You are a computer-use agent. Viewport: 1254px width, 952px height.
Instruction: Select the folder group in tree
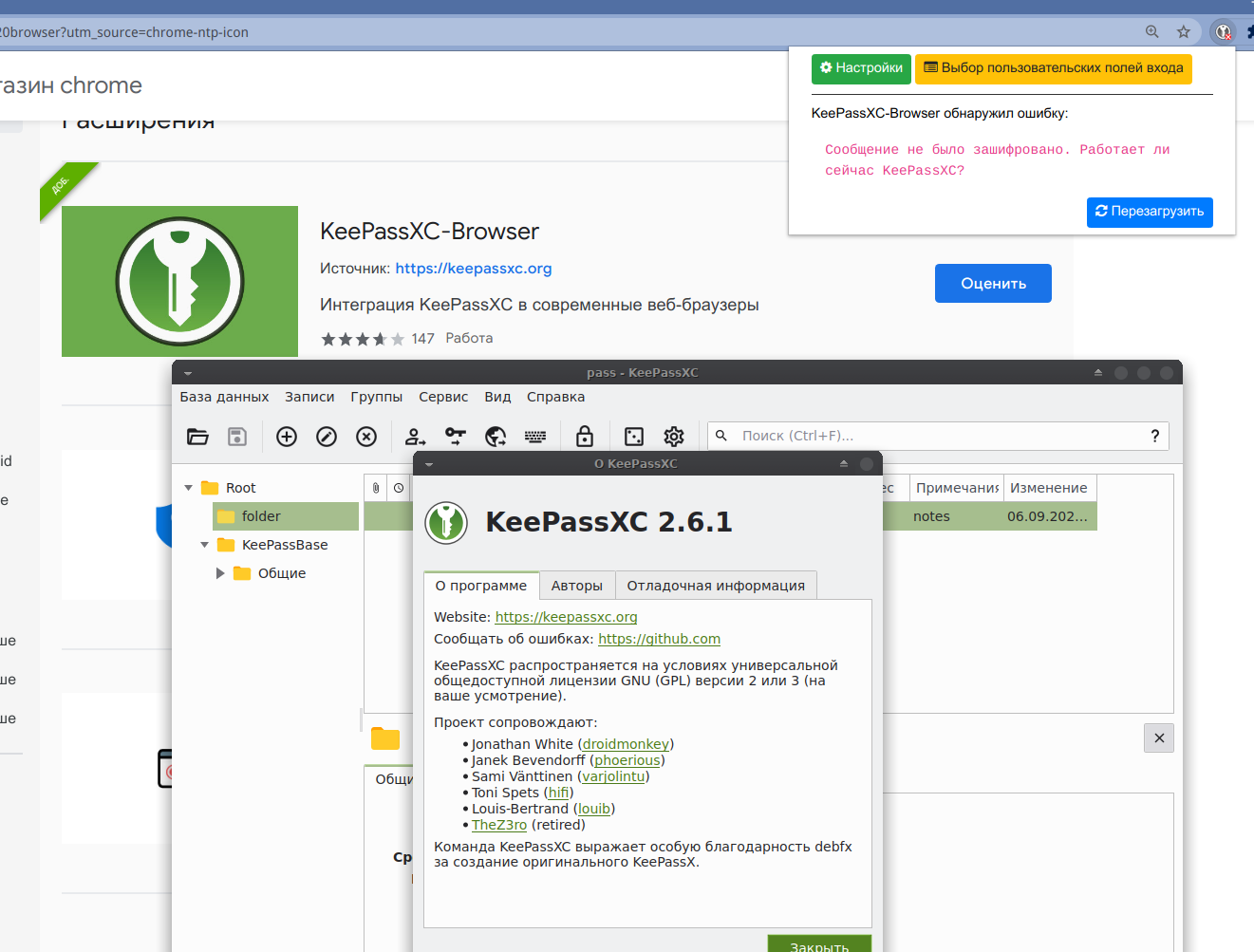tap(261, 516)
